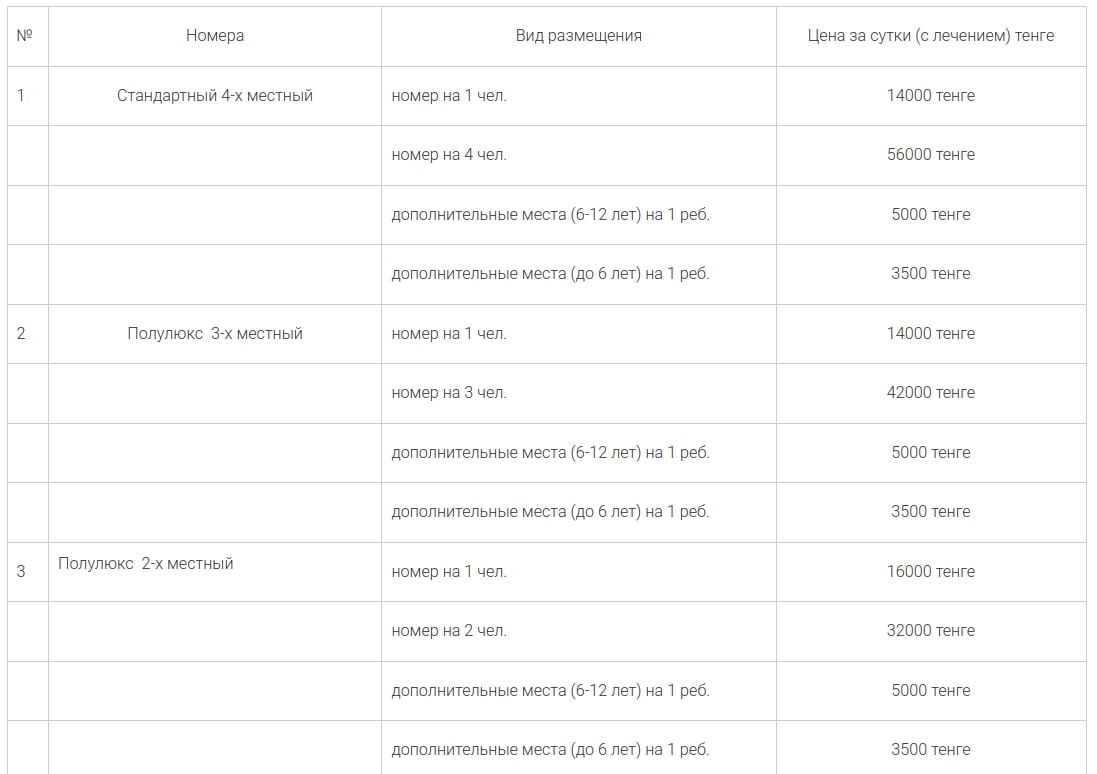
Task: Select the номер на 2 чел. cell
Action: 579,631
